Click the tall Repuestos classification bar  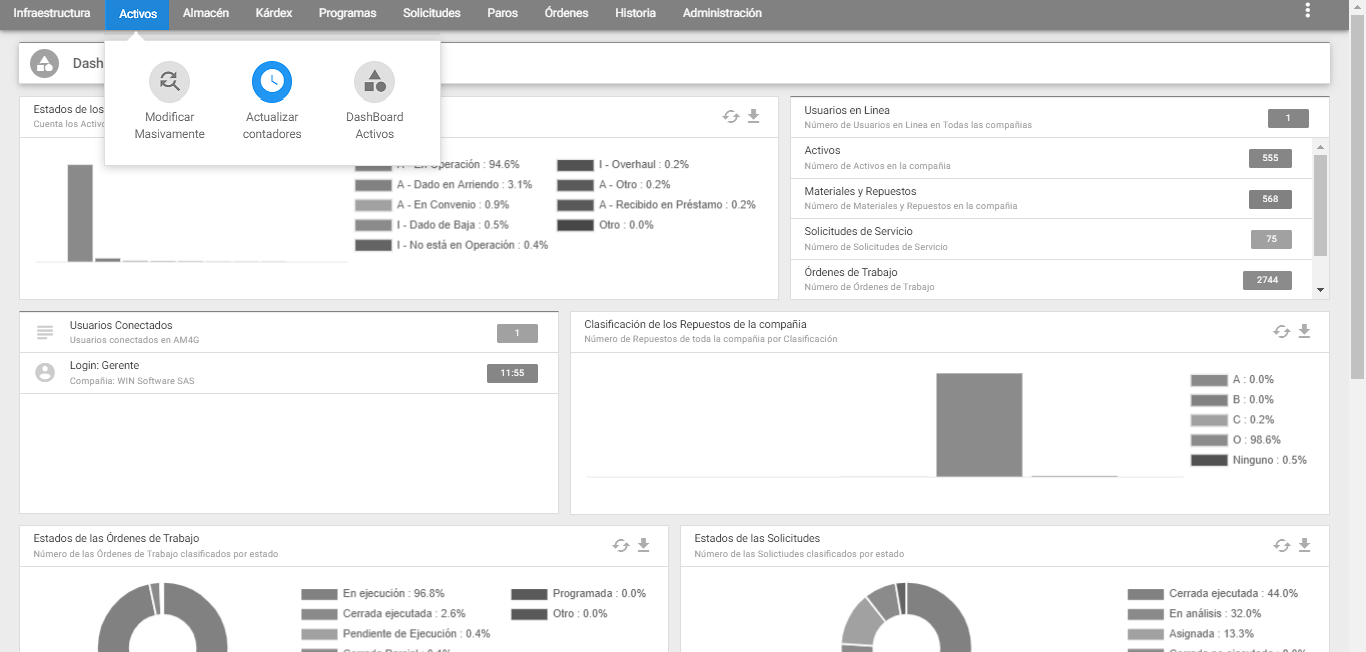pyautogui.click(x=979, y=425)
